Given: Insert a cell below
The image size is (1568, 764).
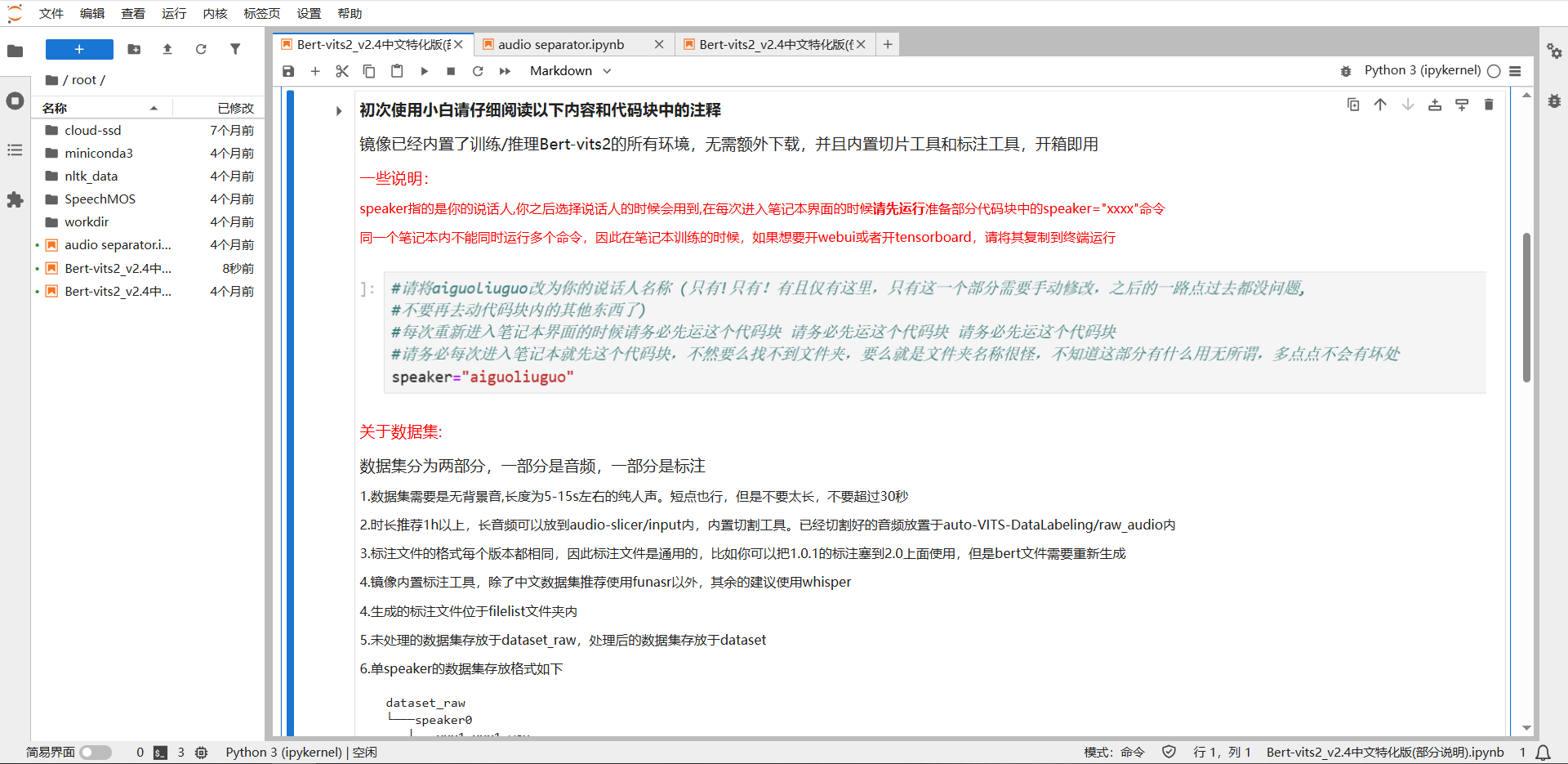Looking at the screenshot, I should point(315,71).
